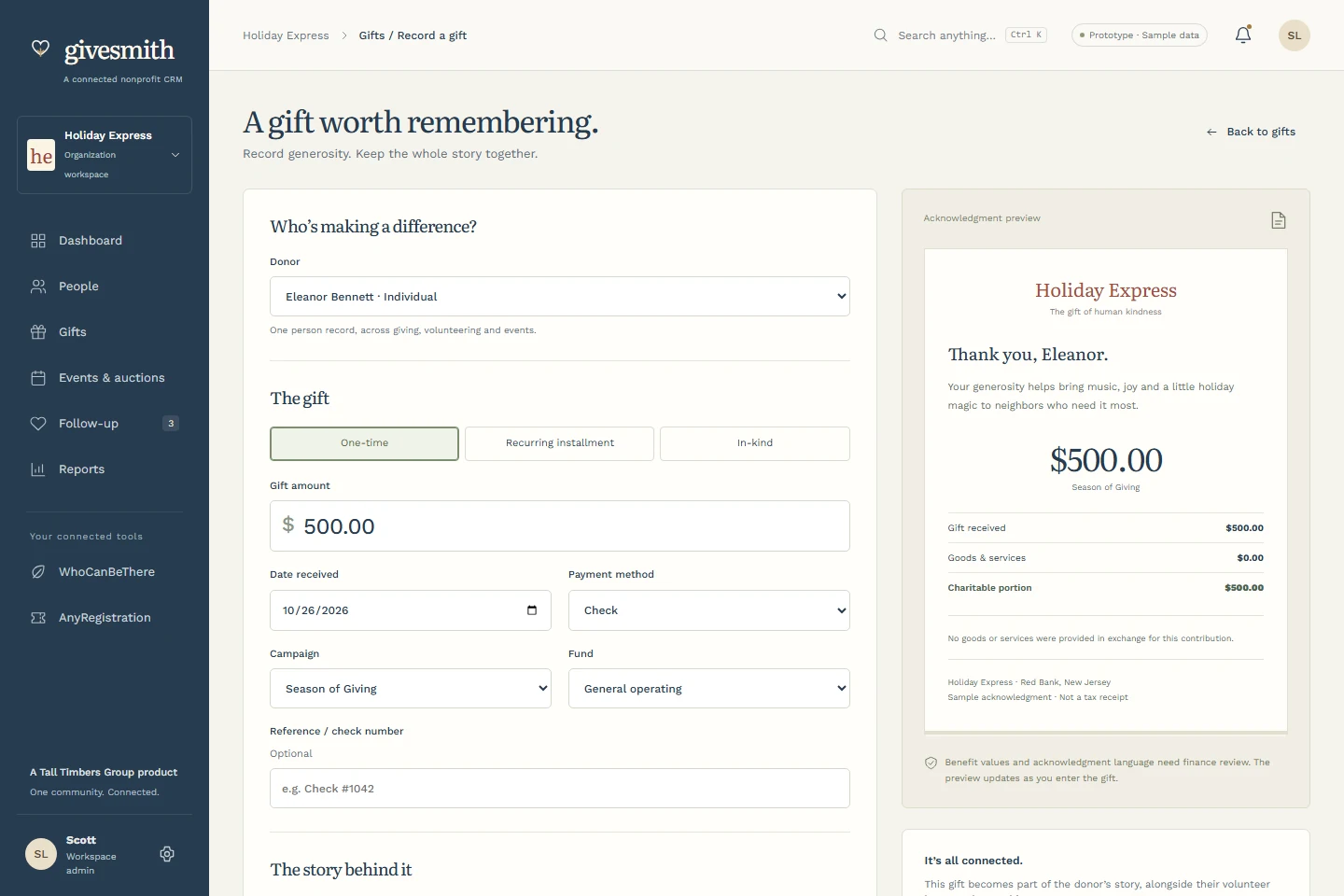Click the givesmith heart logo icon
The width and height of the screenshot is (1344, 896).
(40, 49)
